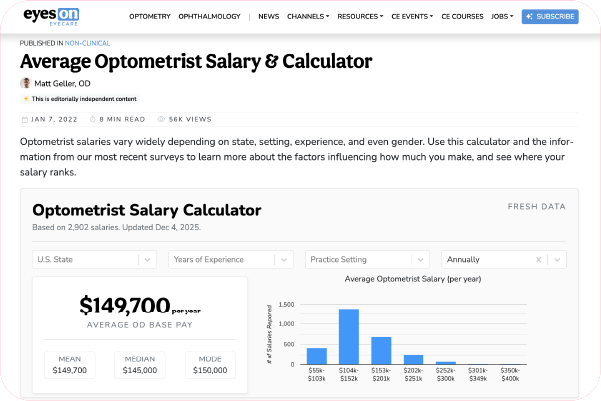Click the eye icon beside 56K views
Viewport: 601px width, 401px height.
pyautogui.click(x=161, y=119)
